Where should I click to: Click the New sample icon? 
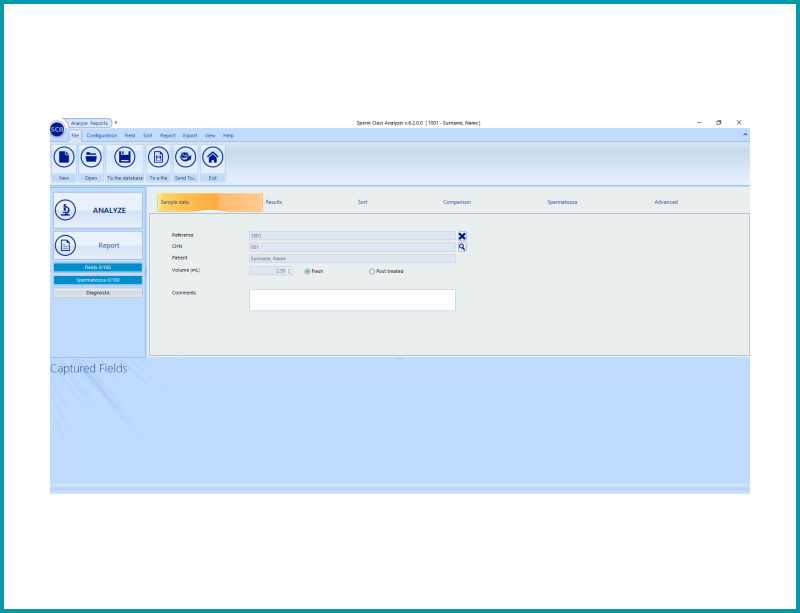64,157
